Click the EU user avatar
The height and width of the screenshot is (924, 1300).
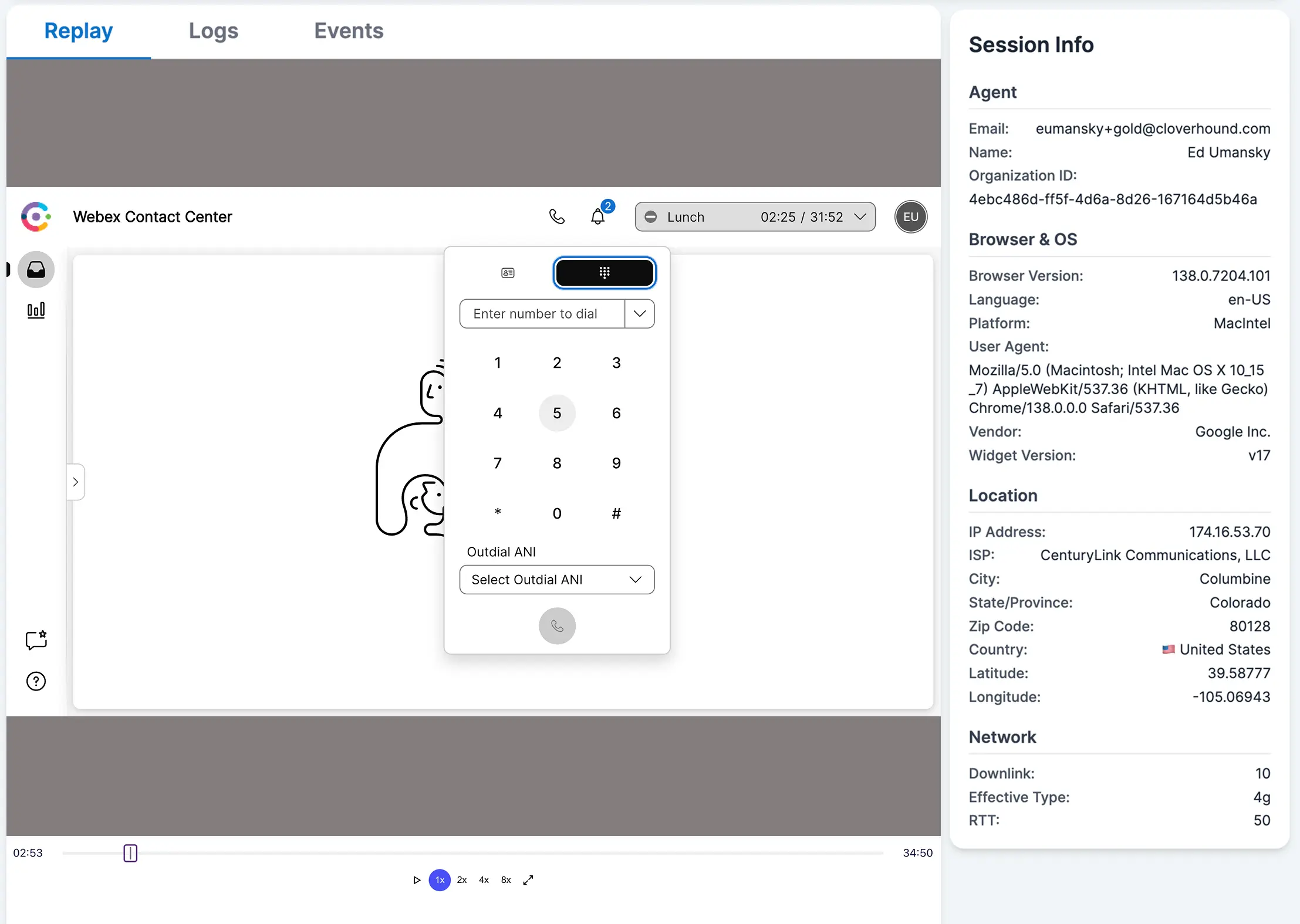(x=910, y=216)
